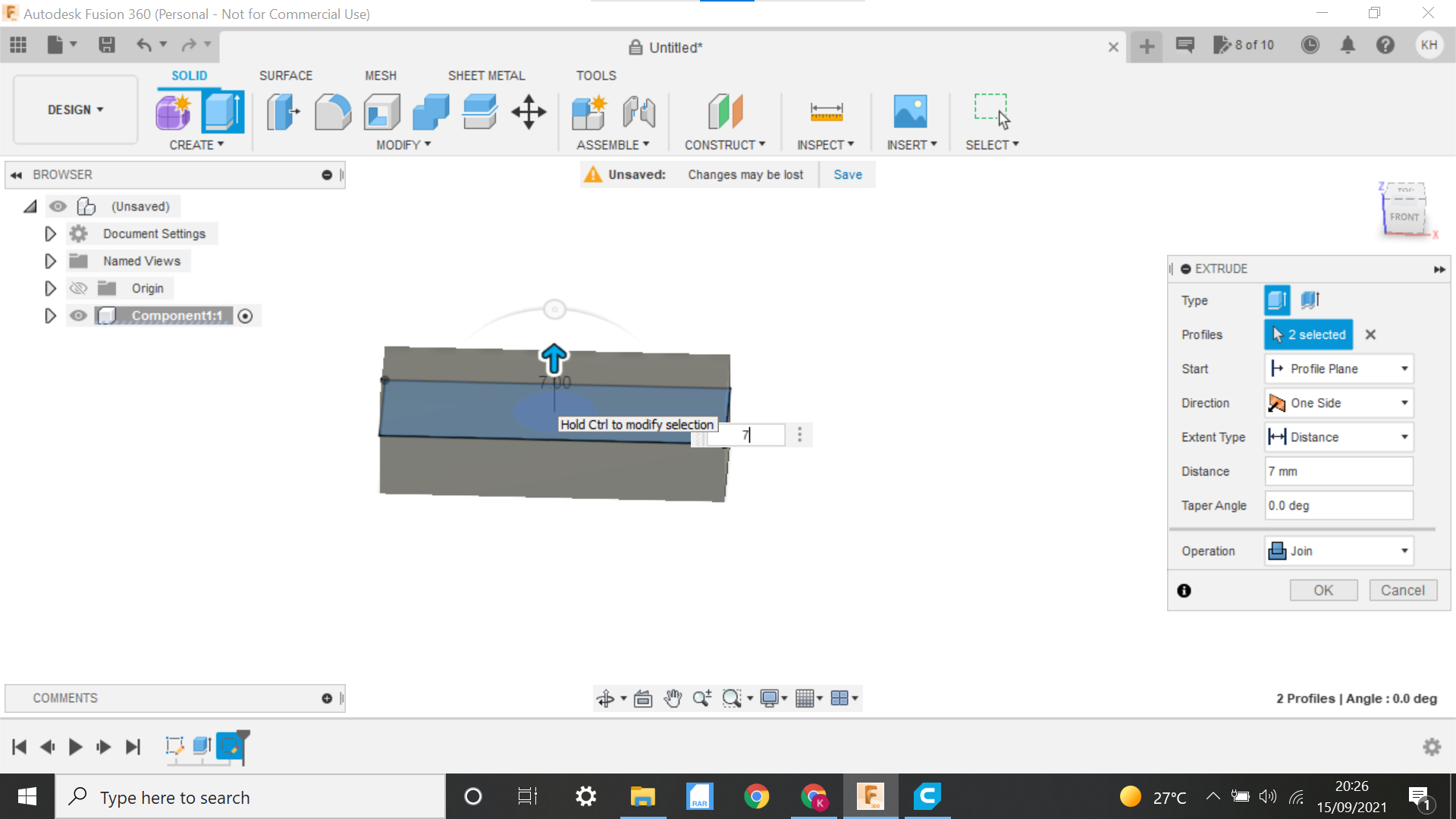Click the Sheet Metal tab

487,75
